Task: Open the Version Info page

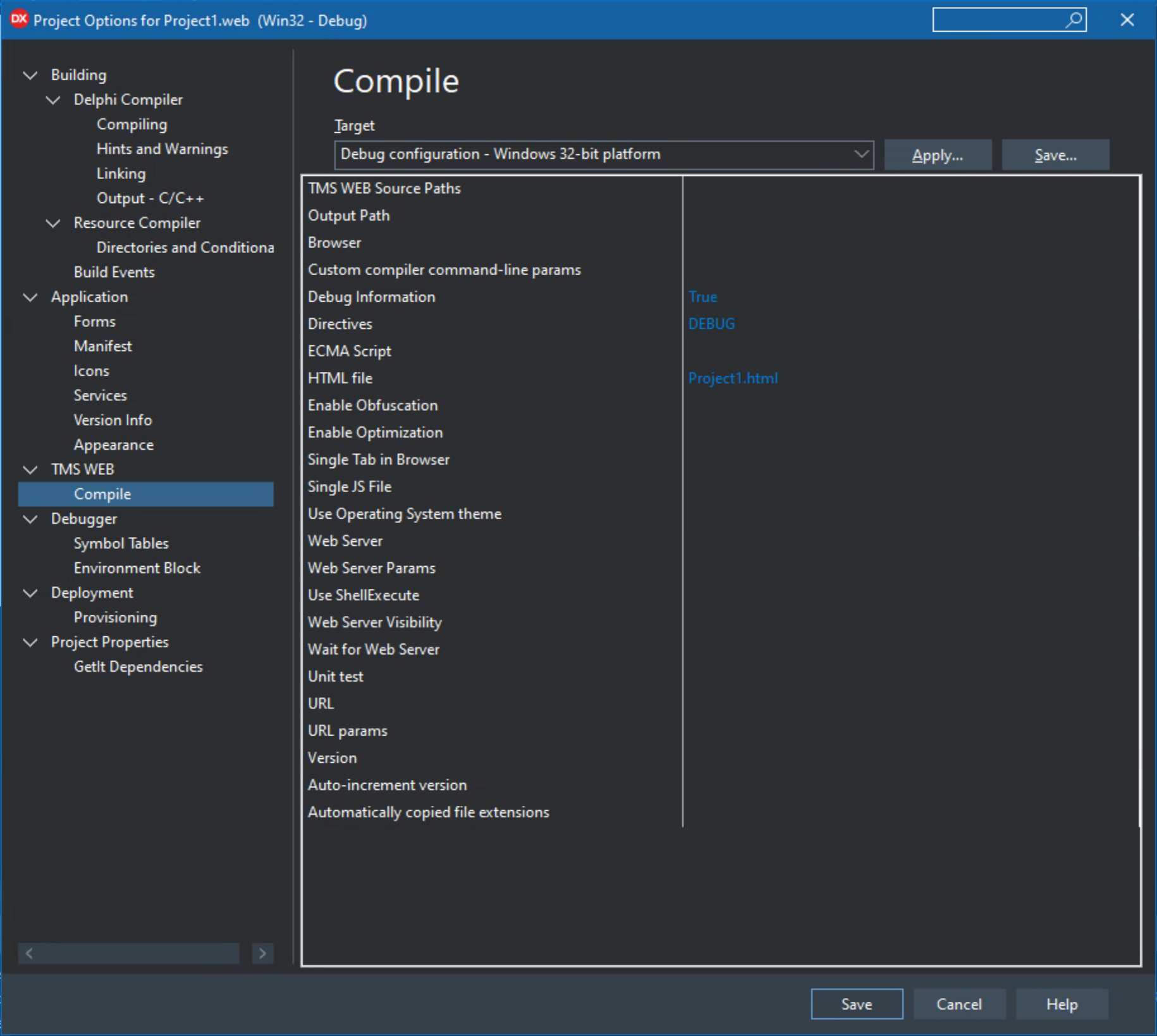Action: tap(113, 421)
